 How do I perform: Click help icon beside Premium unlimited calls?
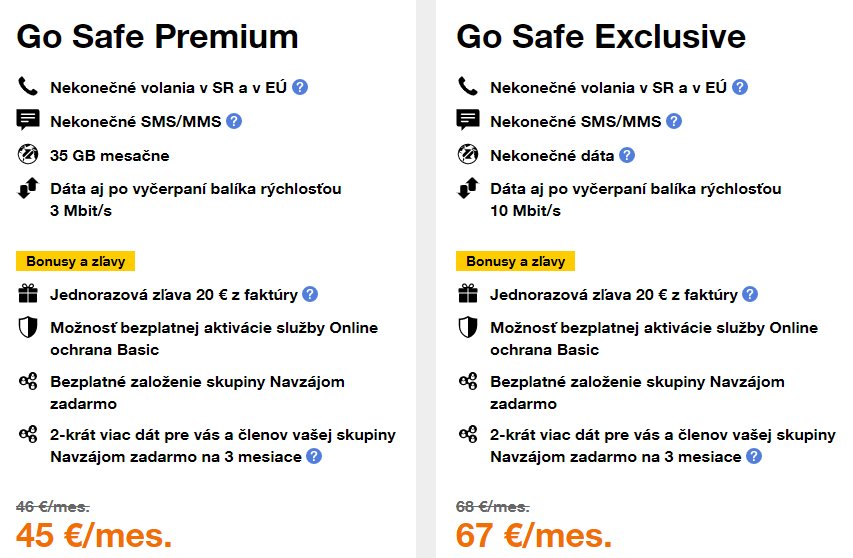300,87
